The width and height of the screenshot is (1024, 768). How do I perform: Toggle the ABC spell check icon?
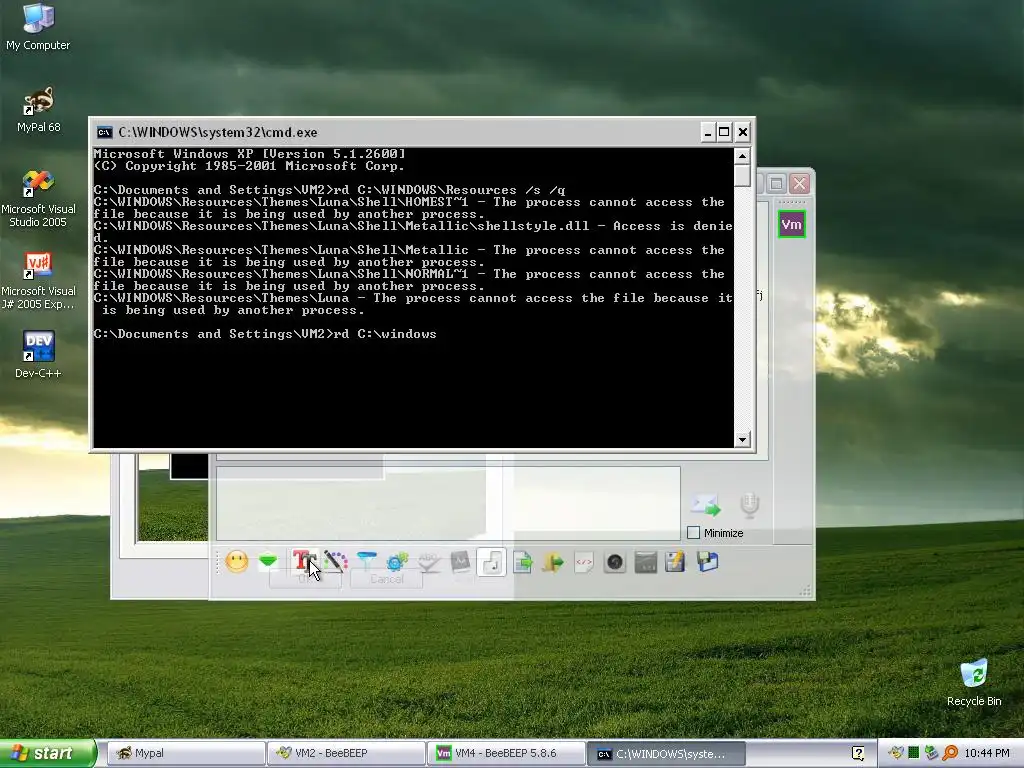(x=428, y=562)
